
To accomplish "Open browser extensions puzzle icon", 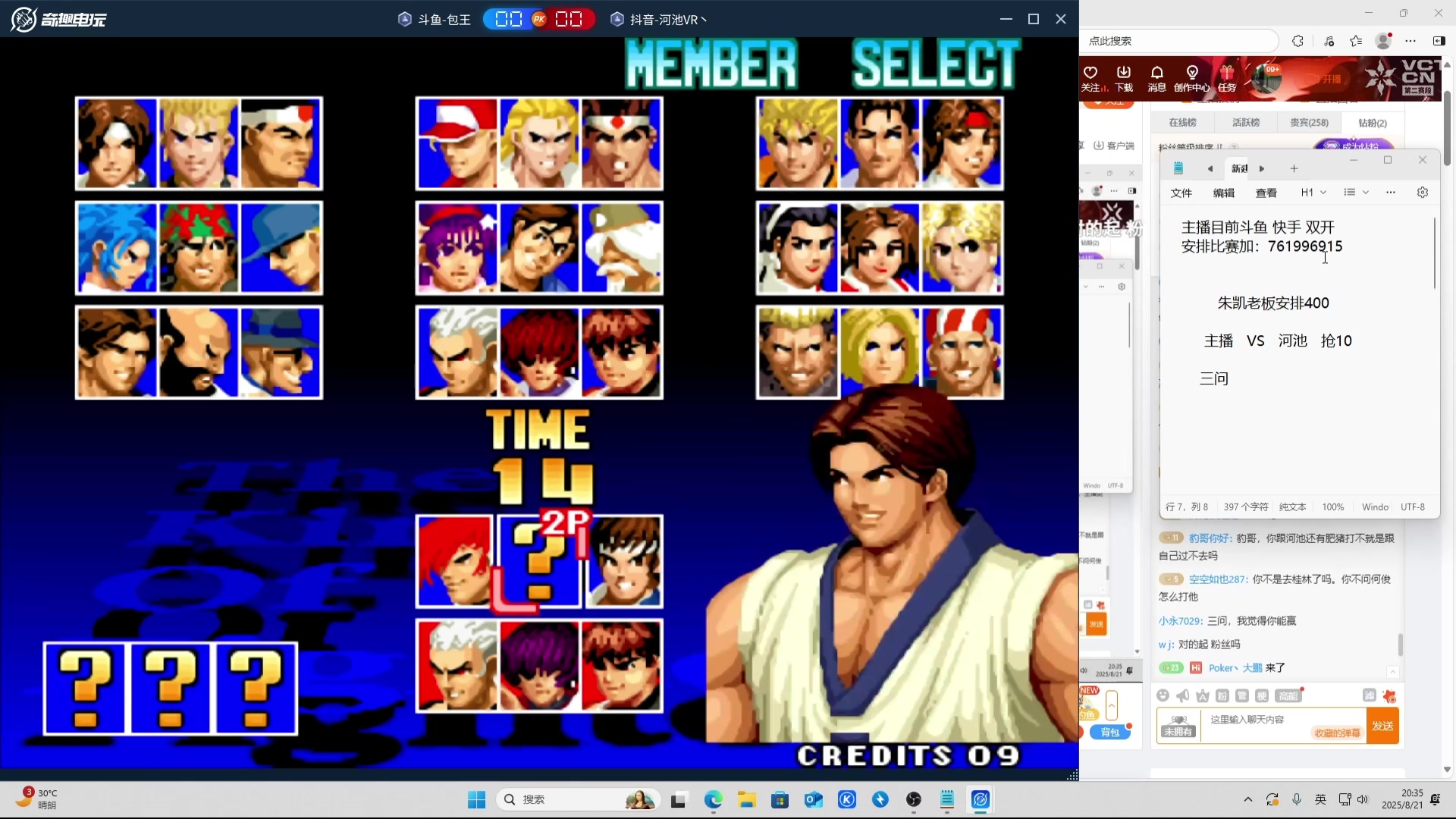I will click(x=1298, y=41).
